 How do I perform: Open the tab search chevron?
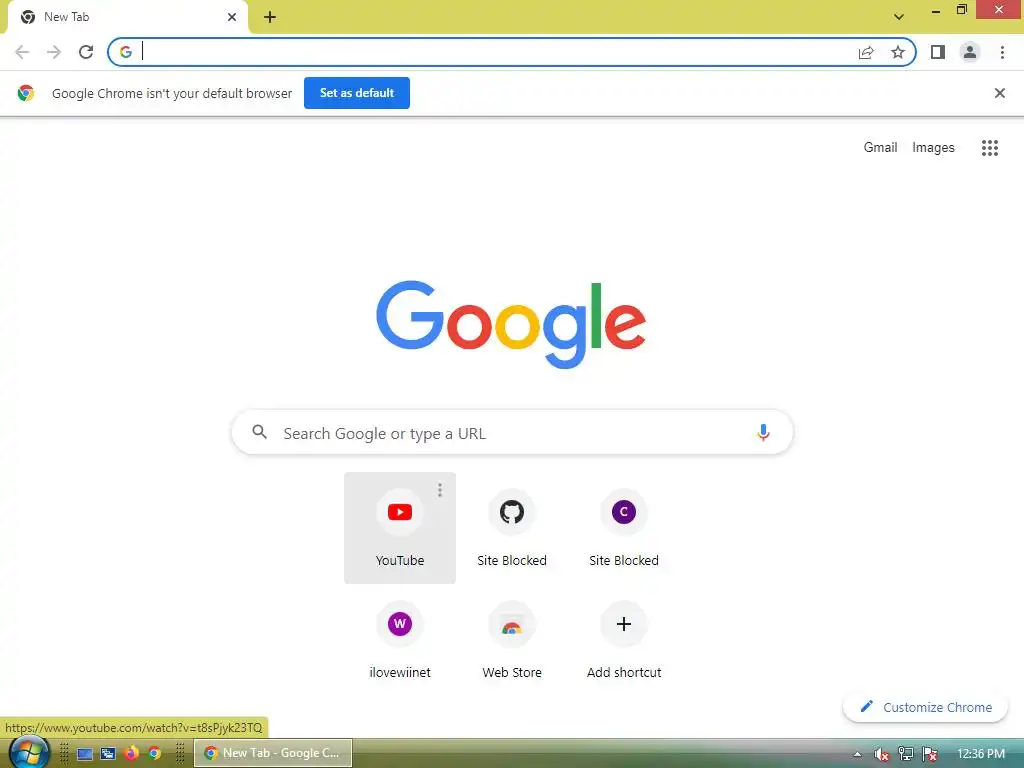(x=899, y=17)
